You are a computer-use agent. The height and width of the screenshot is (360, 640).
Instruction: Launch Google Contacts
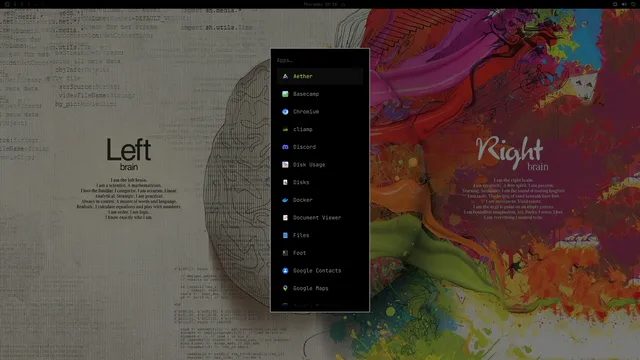(x=320, y=271)
